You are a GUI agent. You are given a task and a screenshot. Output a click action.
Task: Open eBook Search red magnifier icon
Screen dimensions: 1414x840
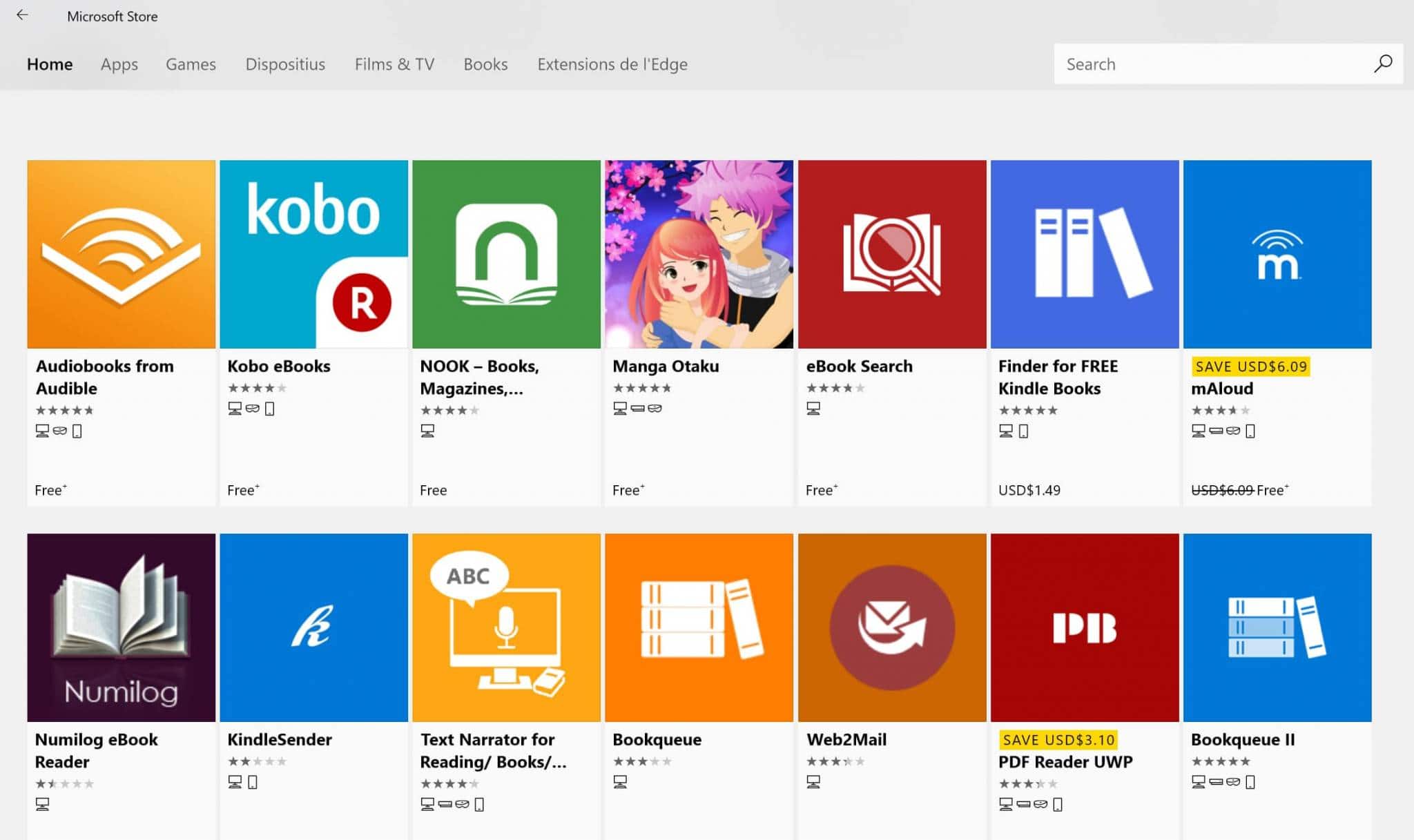click(x=892, y=254)
